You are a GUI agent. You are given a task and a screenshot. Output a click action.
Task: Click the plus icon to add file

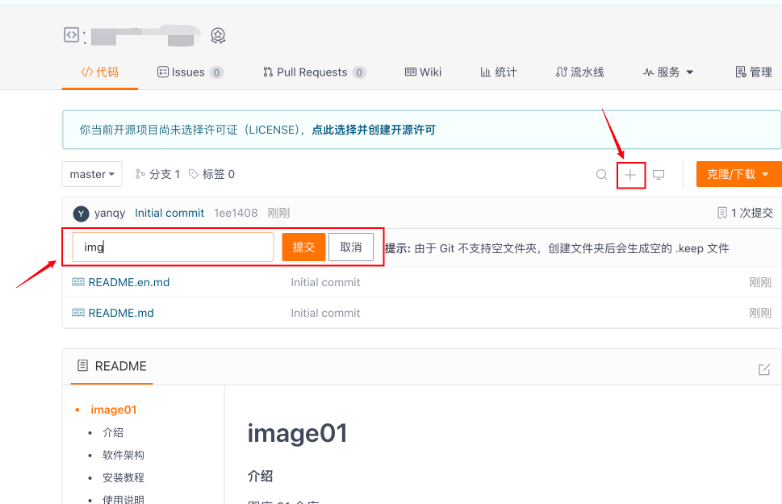[630, 175]
